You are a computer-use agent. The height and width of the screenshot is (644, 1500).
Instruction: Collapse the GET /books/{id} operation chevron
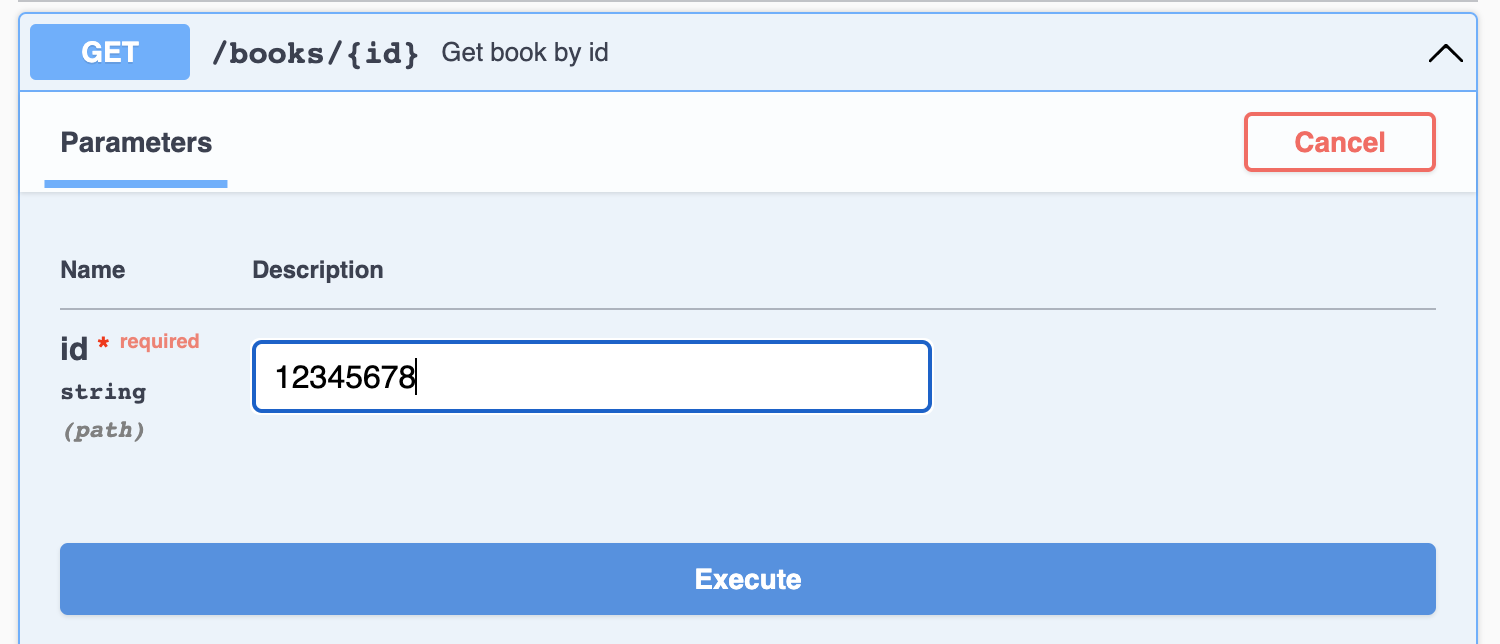point(1445,53)
